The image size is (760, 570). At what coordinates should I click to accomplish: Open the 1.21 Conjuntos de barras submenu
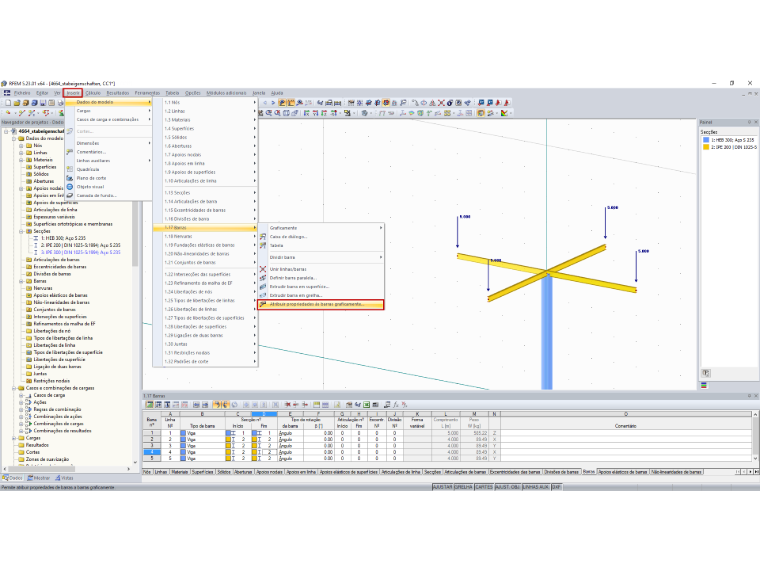(x=206, y=263)
